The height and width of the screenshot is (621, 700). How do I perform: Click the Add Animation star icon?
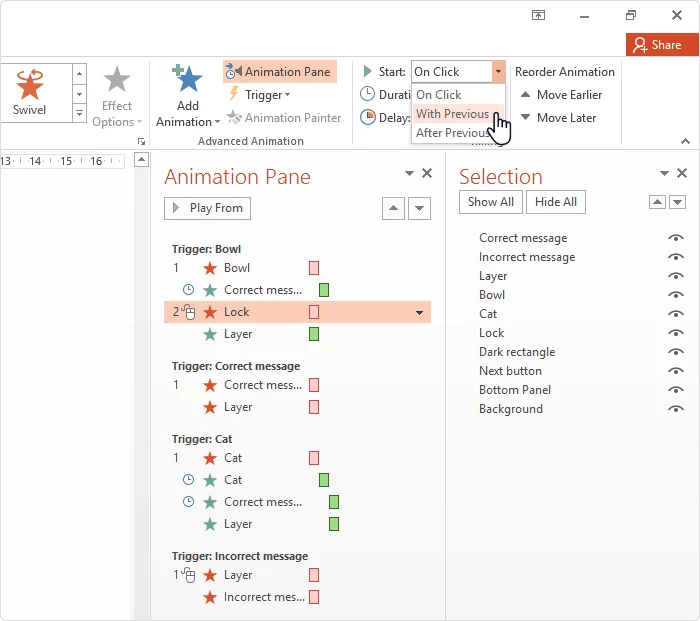tap(188, 79)
